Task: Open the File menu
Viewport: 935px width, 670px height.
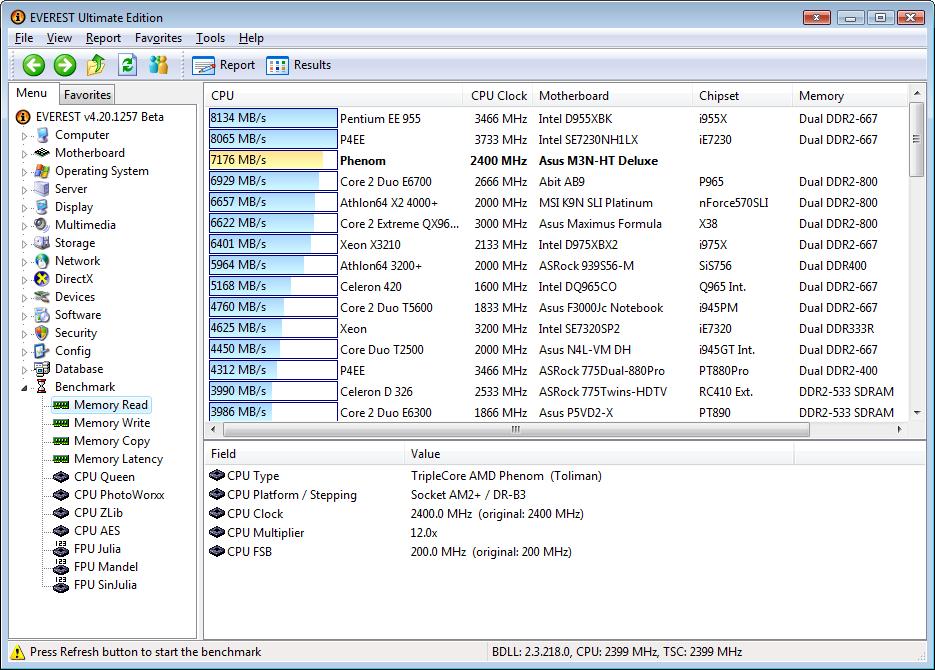Action: [x=24, y=38]
